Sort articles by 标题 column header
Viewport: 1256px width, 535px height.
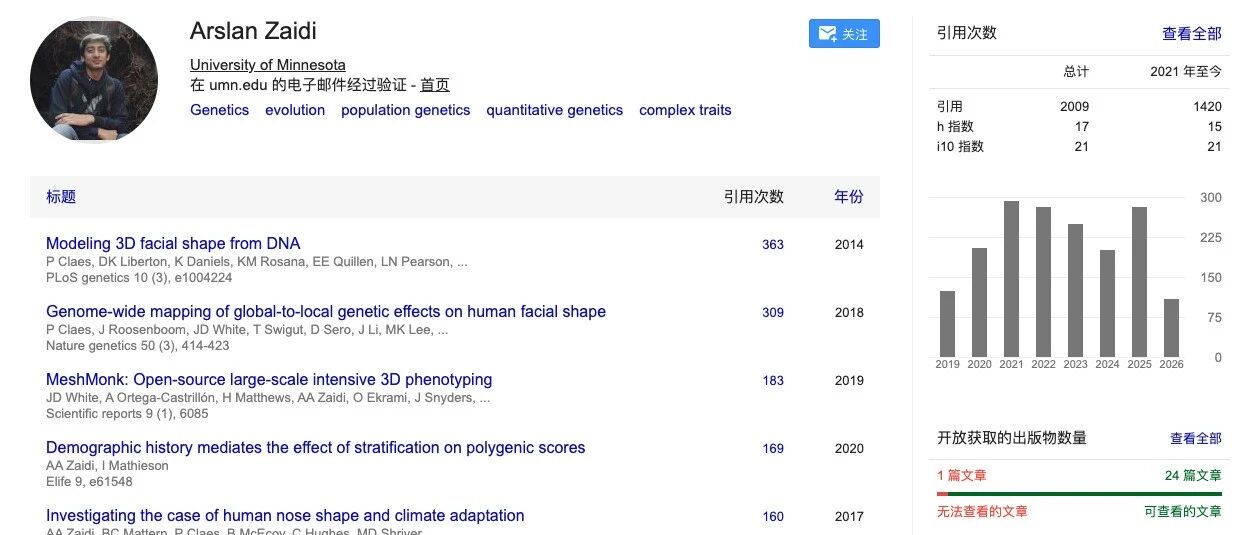click(61, 197)
